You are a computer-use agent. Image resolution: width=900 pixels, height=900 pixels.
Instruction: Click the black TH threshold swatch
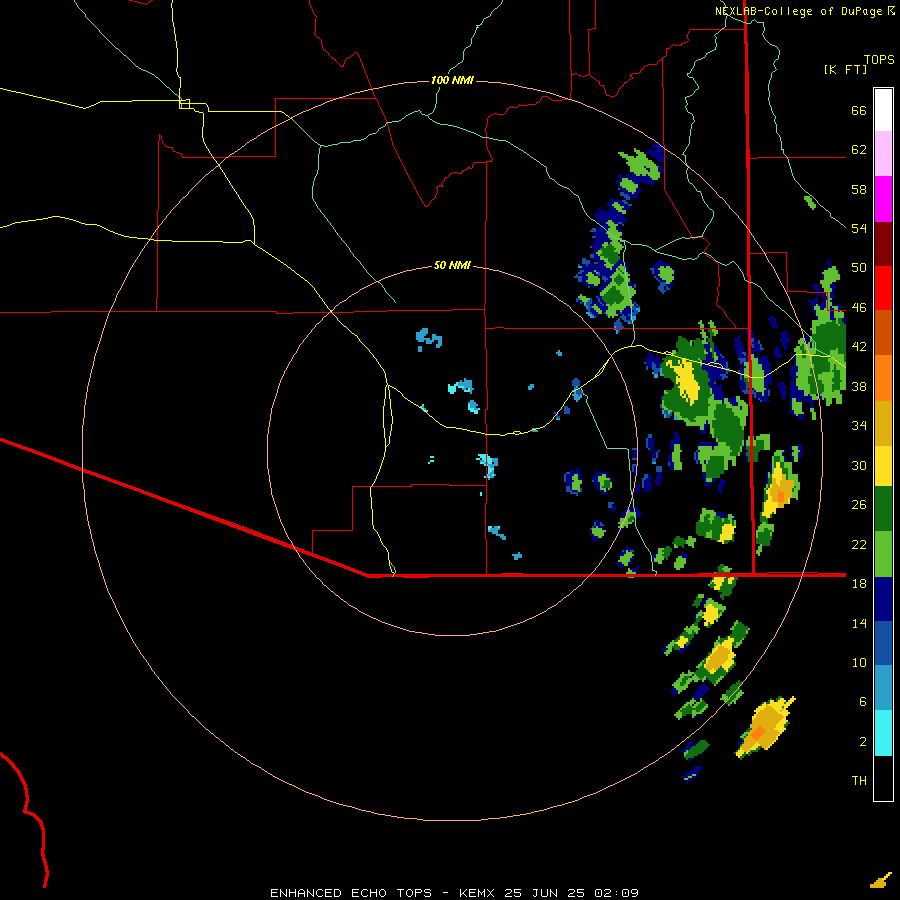pos(883,778)
